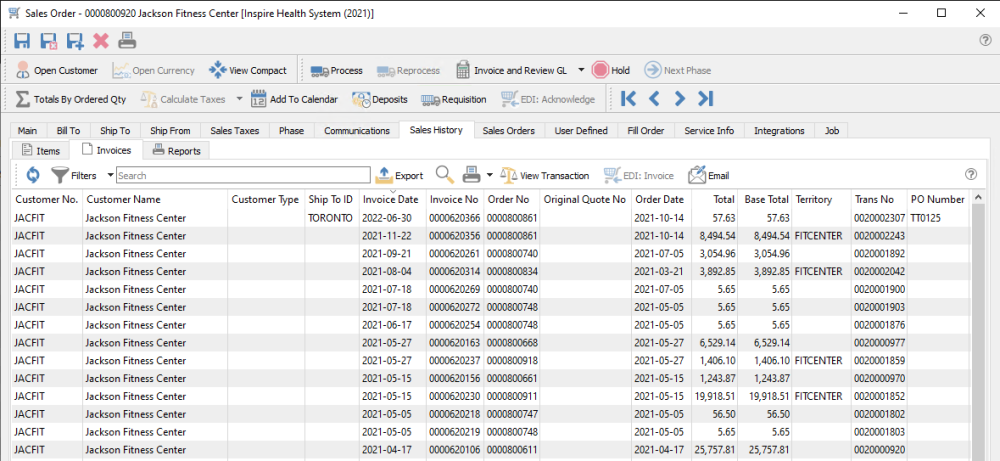
Task: Open help question mark at top right
Action: (984, 41)
